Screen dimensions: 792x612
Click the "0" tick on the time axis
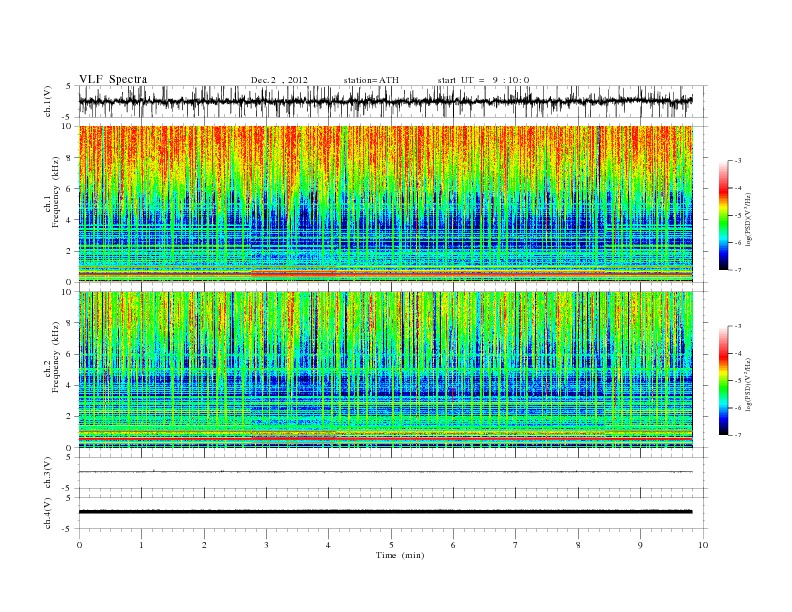coord(79,545)
